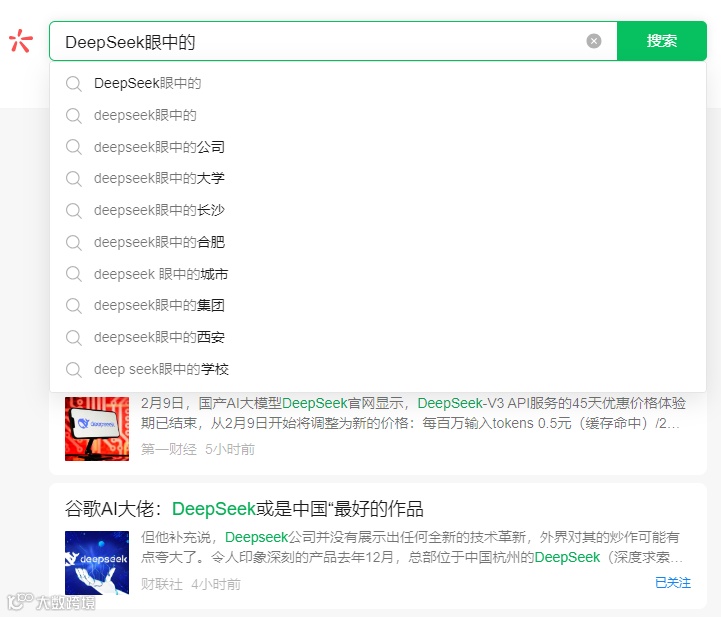Pick suggestion 'deepseek眼中的集团'

pyautogui.click(x=378, y=305)
